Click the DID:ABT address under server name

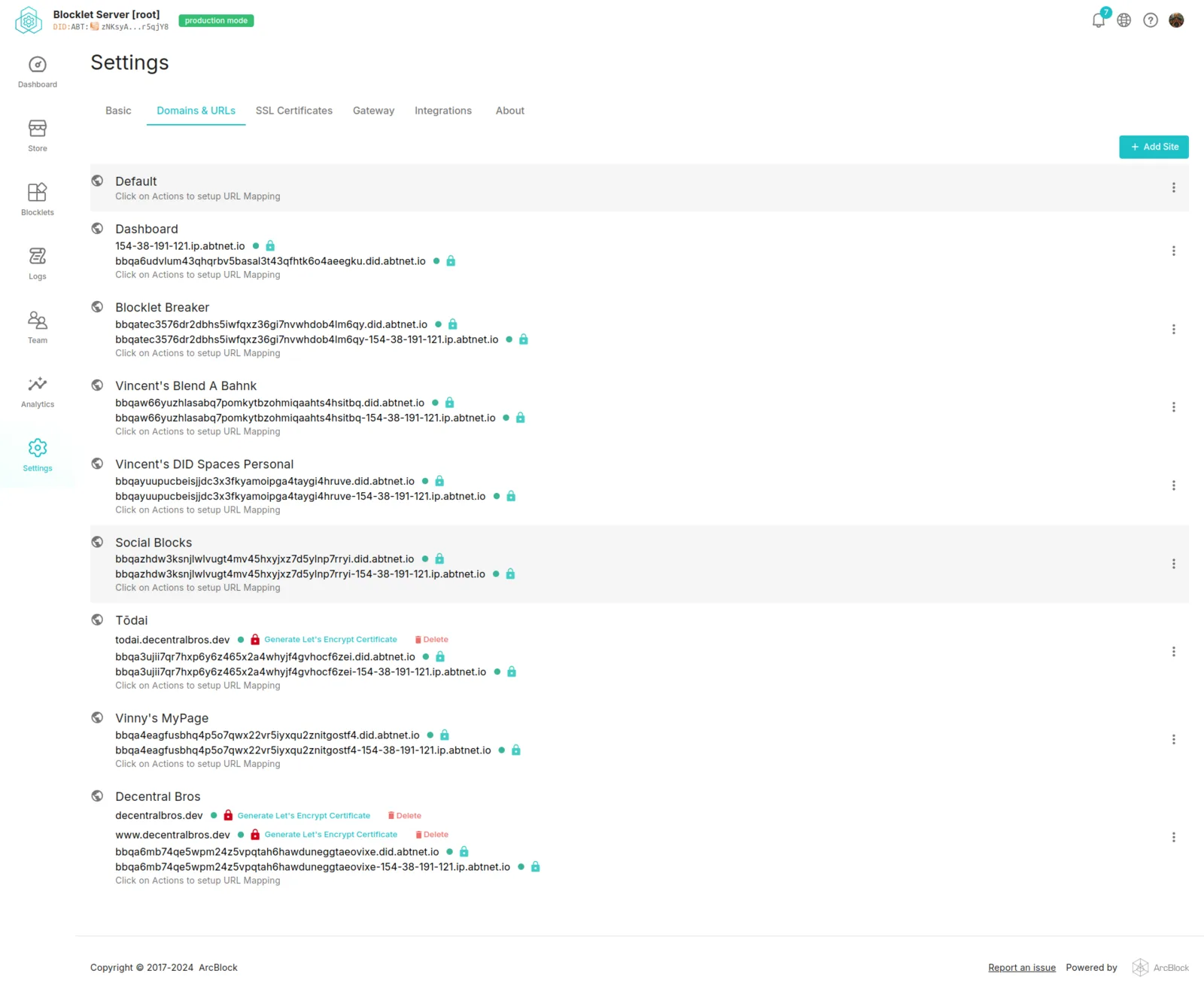tap(111, 27)
